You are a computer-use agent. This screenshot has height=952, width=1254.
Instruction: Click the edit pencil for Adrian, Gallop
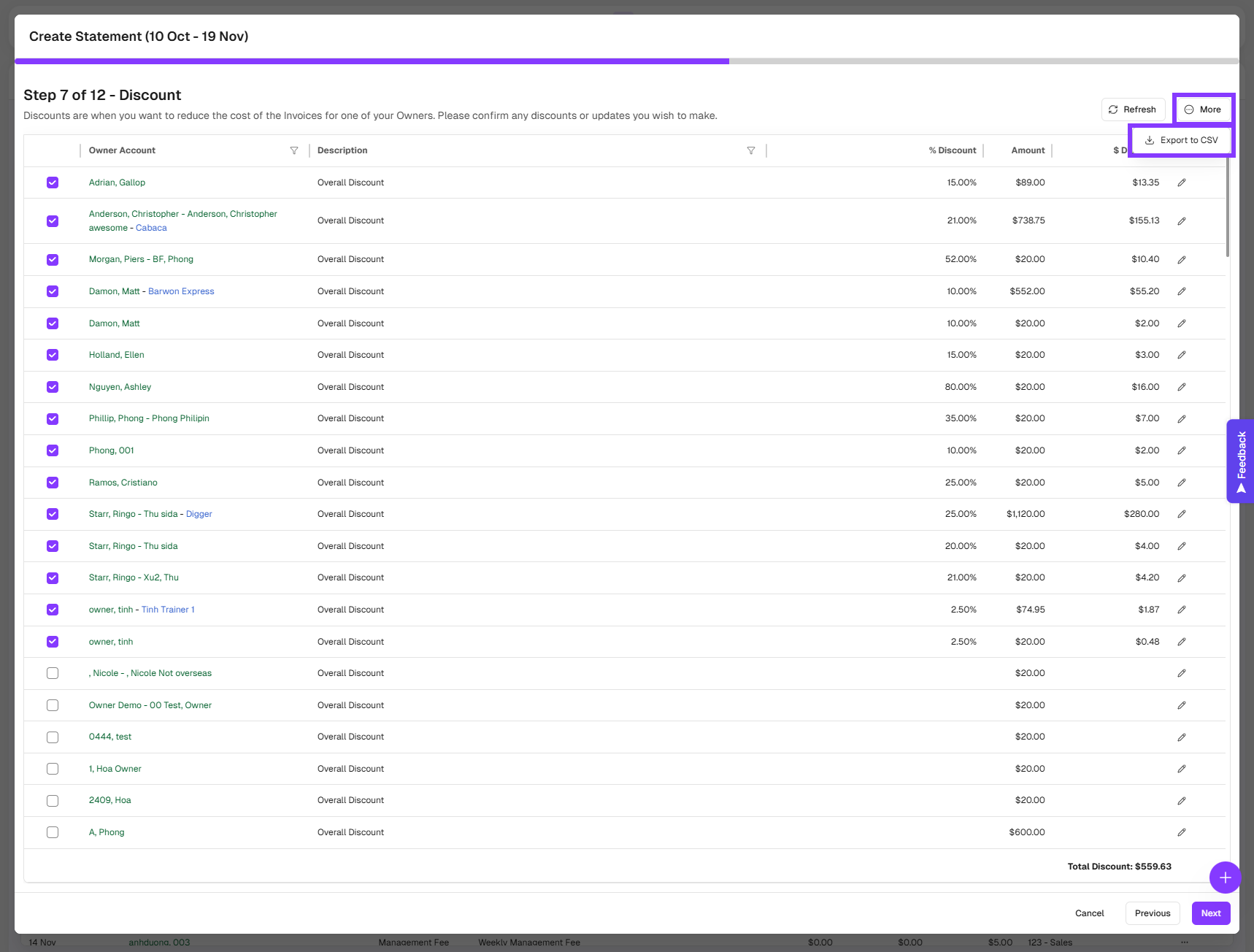(x=1181, y=183)
